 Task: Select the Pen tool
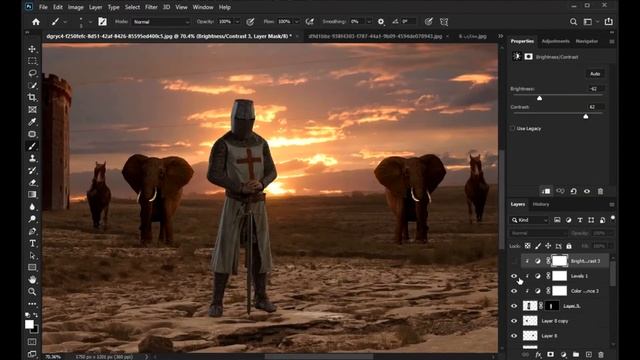(32, 231)
